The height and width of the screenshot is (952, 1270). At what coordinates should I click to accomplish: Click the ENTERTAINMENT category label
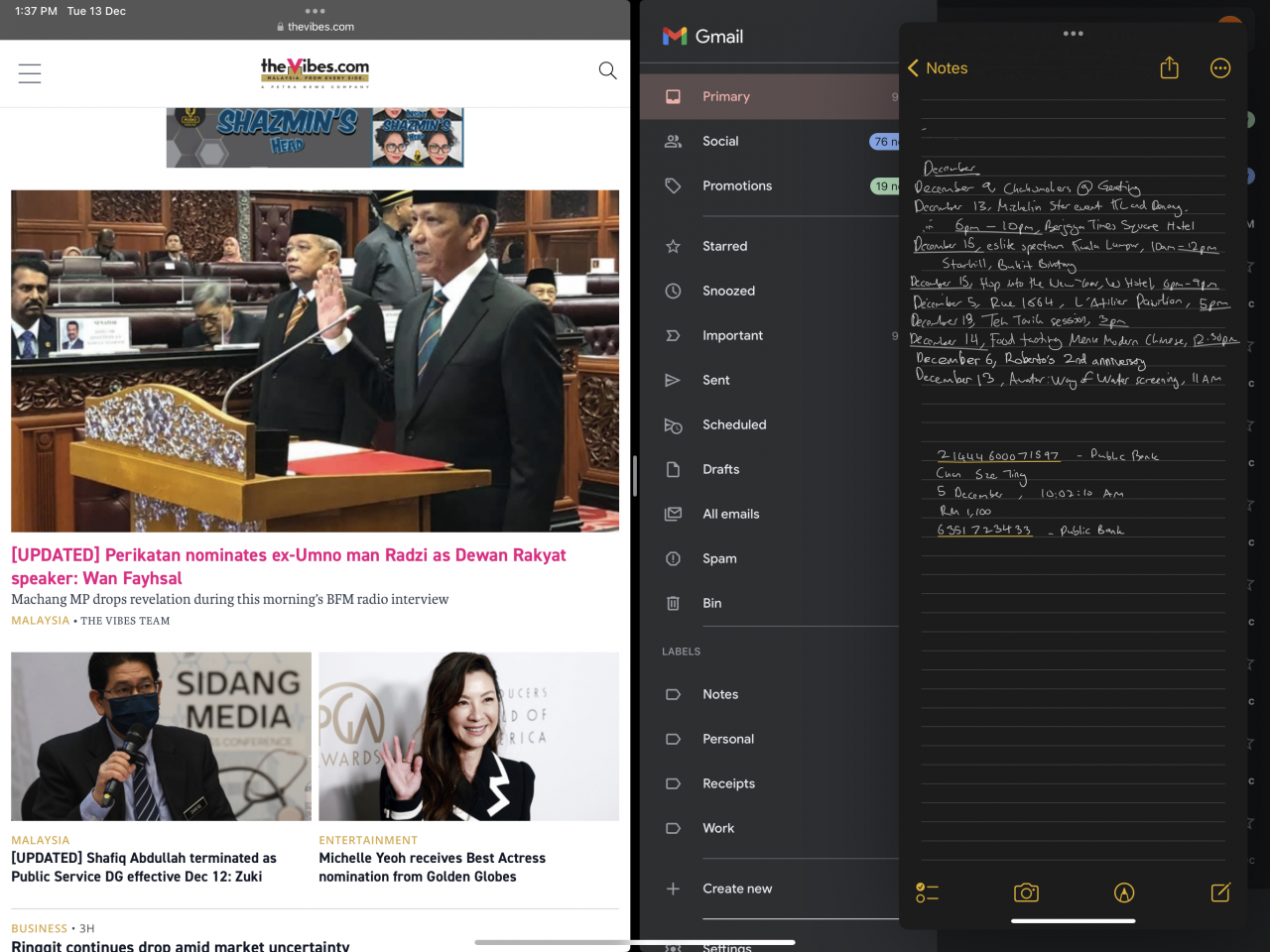(368, 840)
